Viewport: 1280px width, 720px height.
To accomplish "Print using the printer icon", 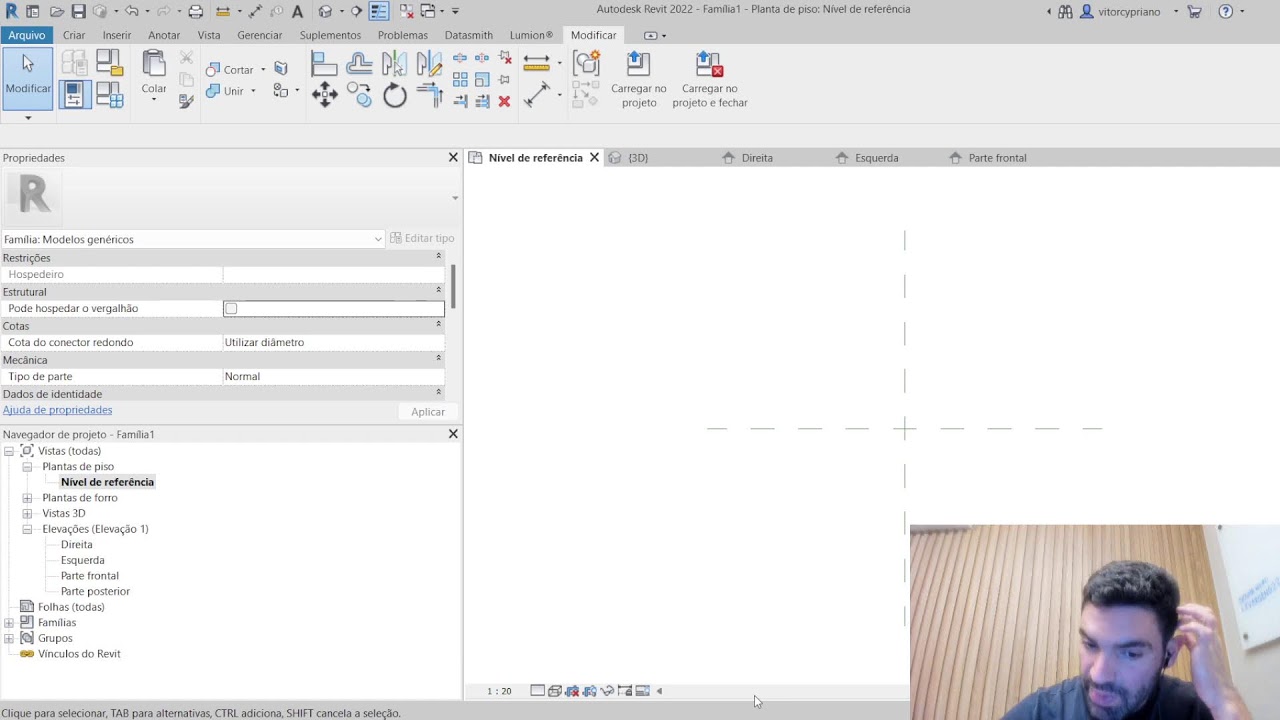I will tap(196, 11).
